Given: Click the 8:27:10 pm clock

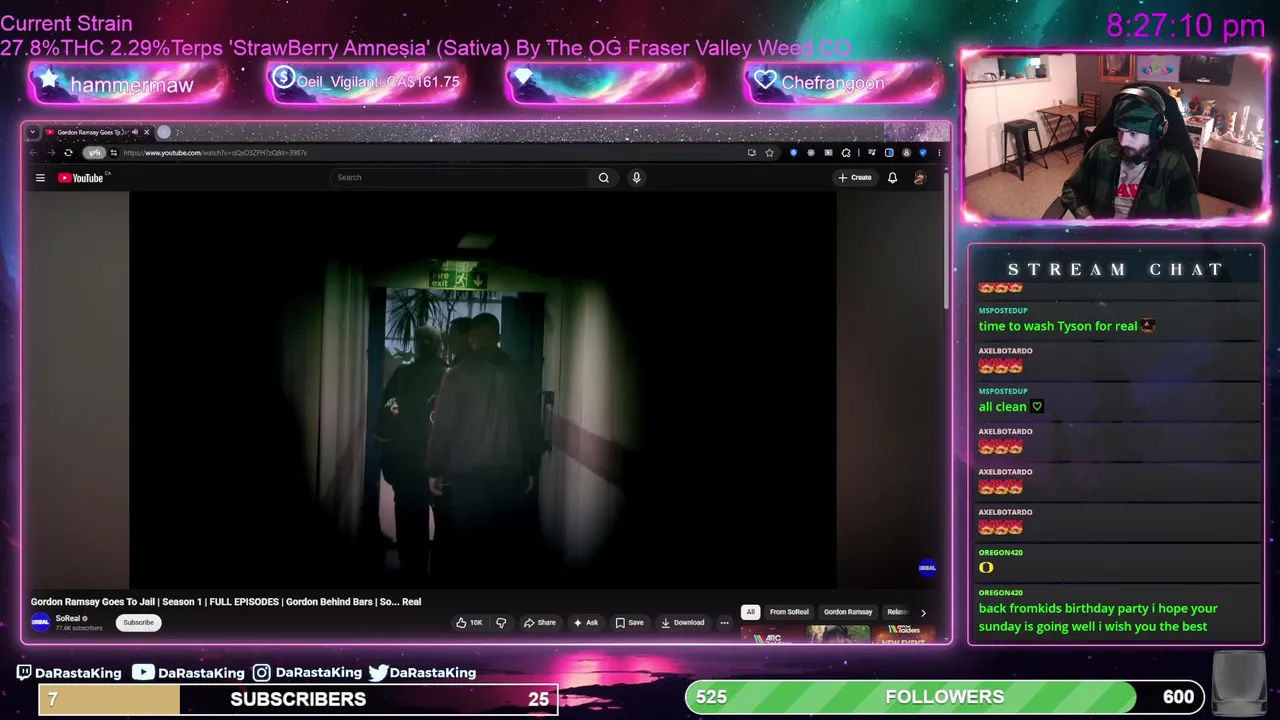Looking at the screenshot, I should [1186, 26].
